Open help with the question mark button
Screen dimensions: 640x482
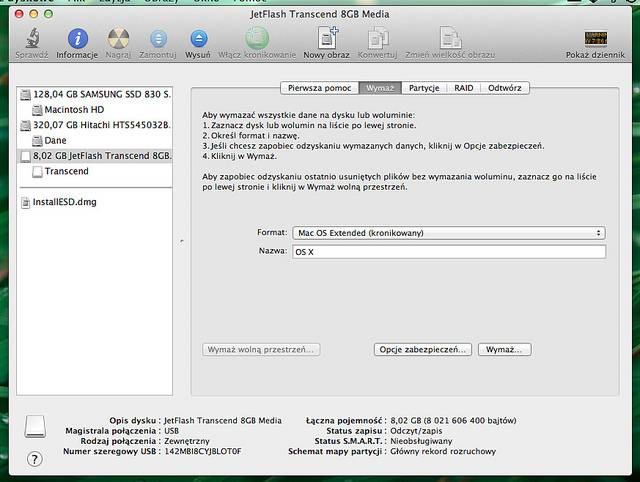click(35, 459)
